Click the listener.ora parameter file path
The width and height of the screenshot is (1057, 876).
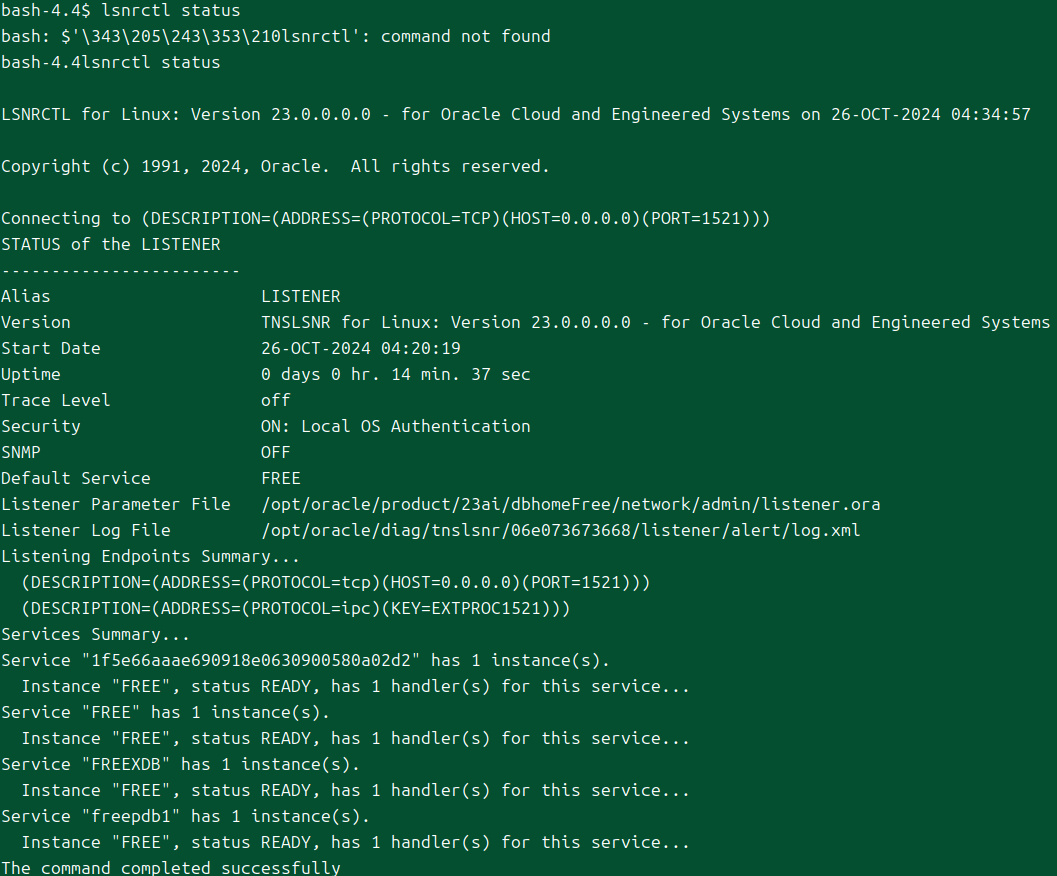(570, 504)
